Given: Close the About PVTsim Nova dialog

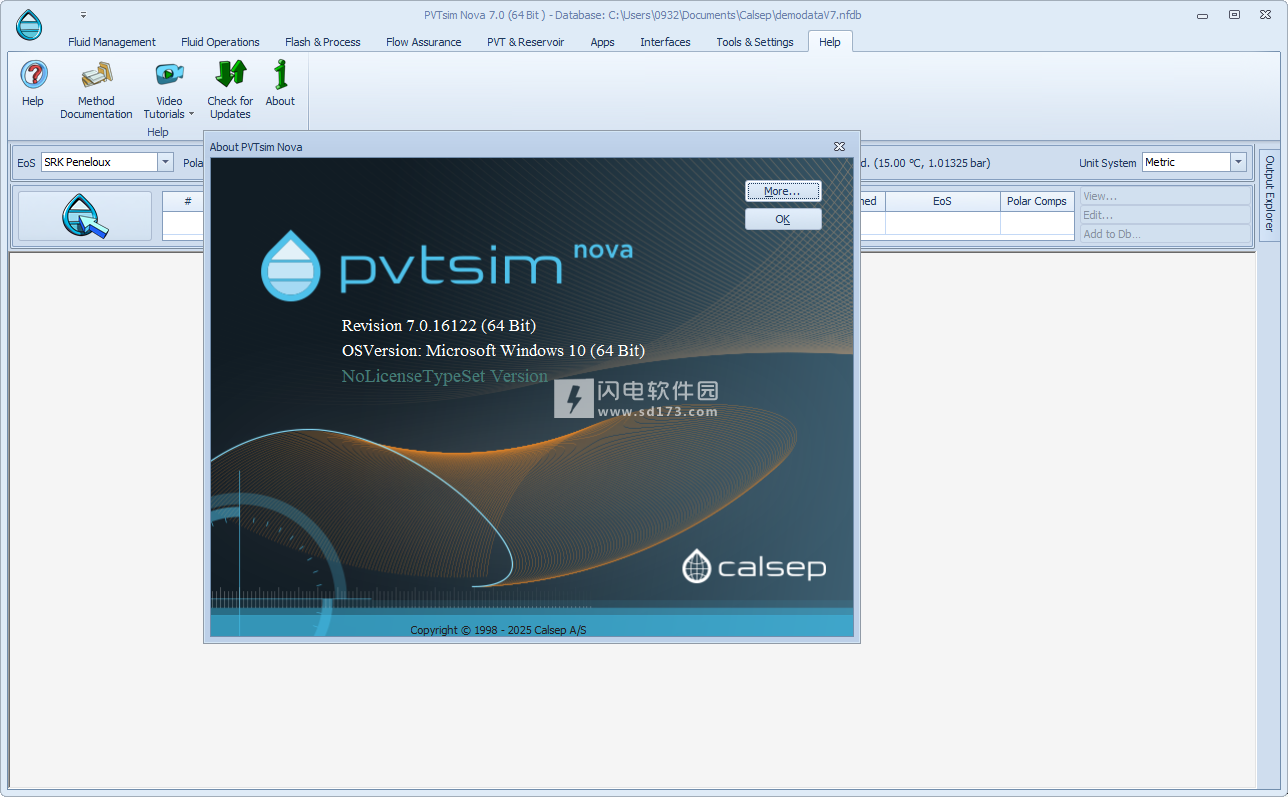Looking at the screenshot, I should (840, 146).
